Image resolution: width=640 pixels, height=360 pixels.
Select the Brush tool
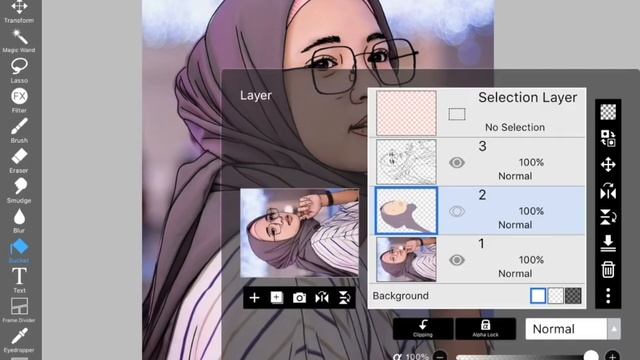point(19,130)
